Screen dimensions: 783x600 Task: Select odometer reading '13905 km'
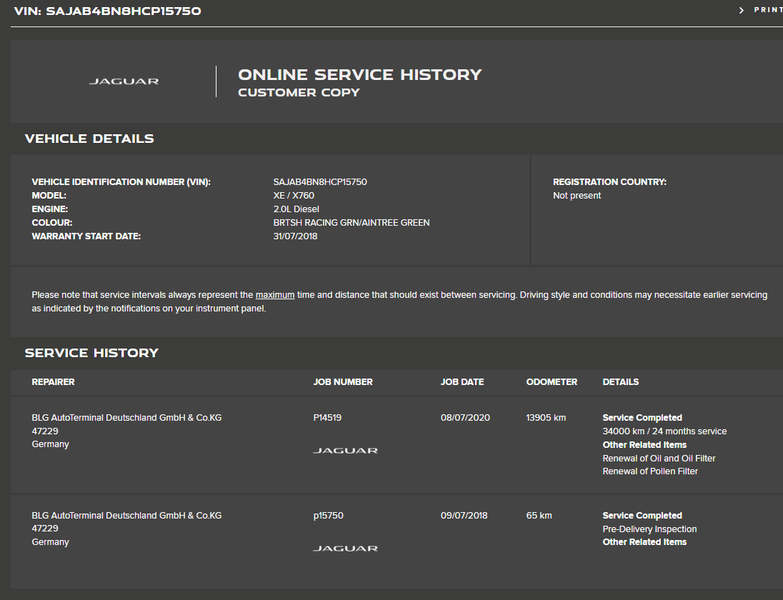(546, 418)
